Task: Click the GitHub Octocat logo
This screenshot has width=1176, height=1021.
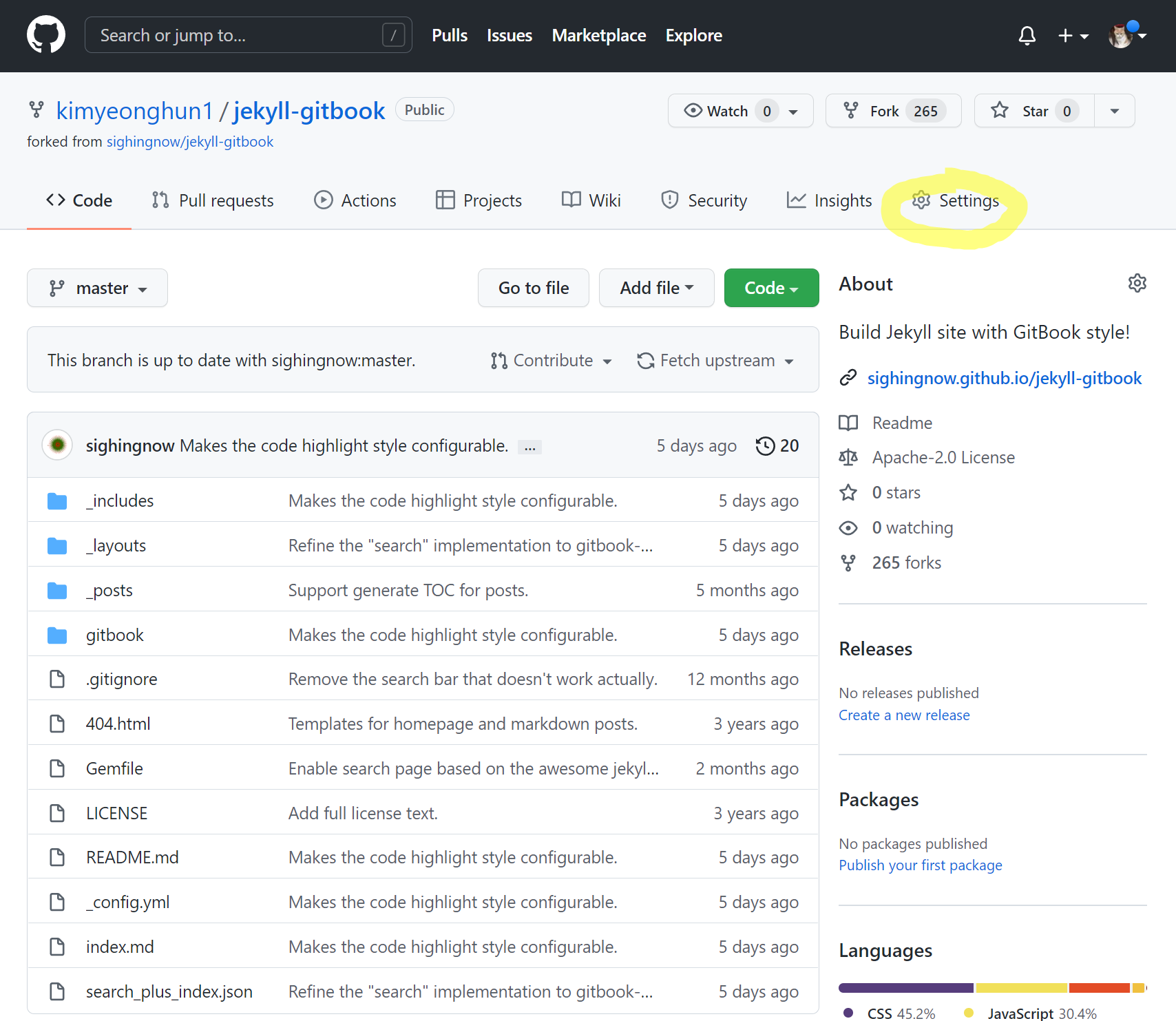Action: pos(46,35)
